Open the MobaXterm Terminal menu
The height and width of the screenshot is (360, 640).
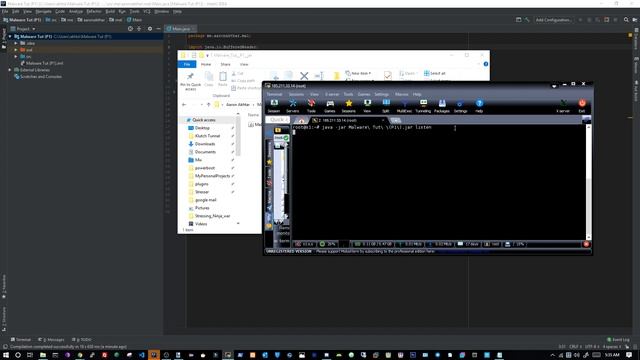pyautogui.click(x=274, y=94)
